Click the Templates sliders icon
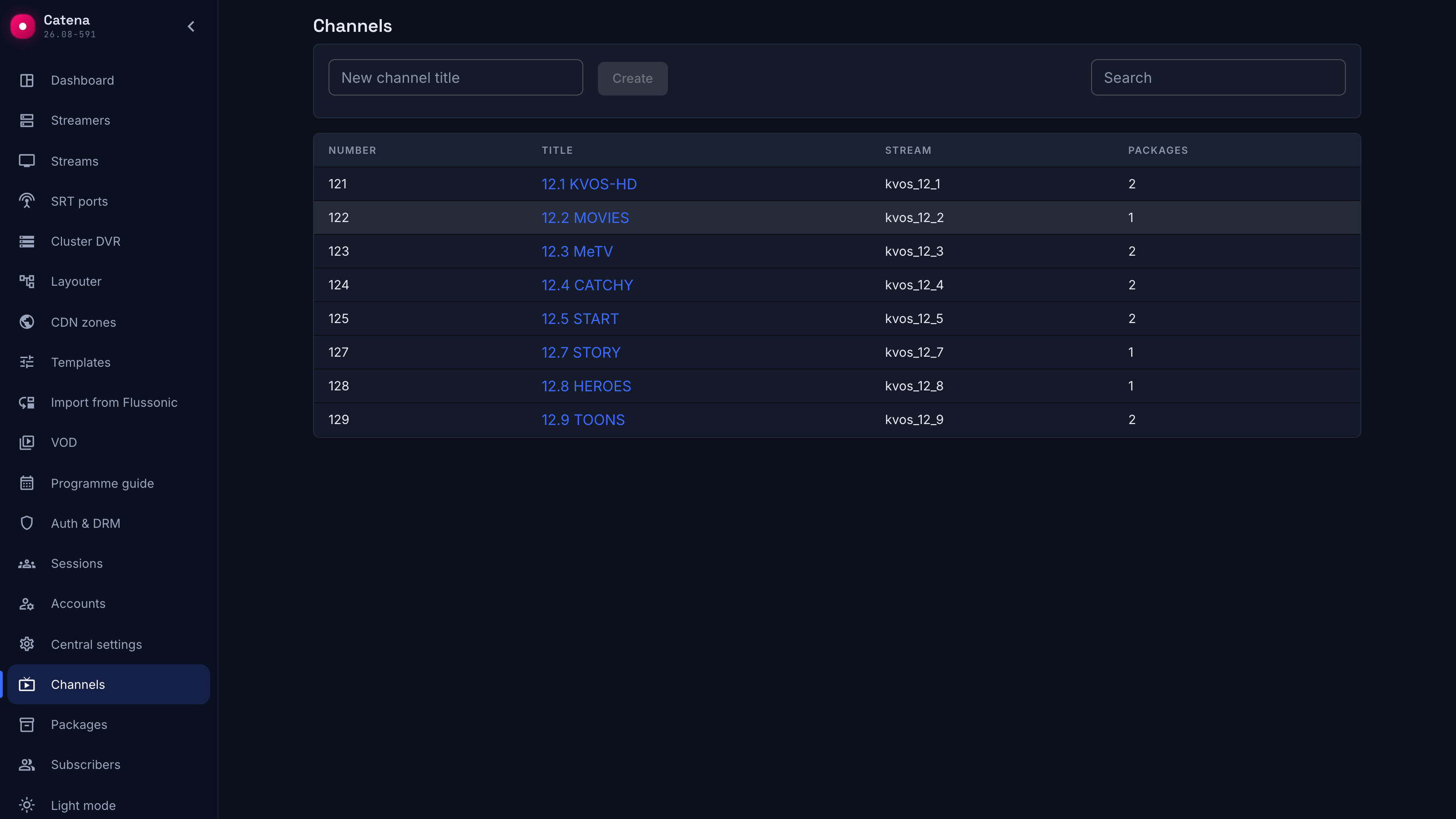1456x819 pixels. [x=26, y=362]
